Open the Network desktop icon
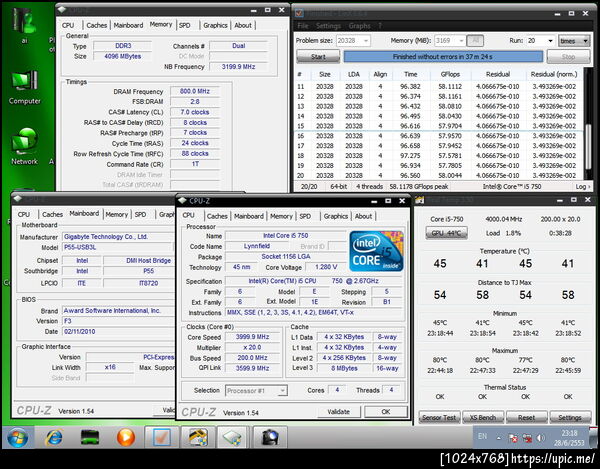Screen dimensions: 600x469 24,147
